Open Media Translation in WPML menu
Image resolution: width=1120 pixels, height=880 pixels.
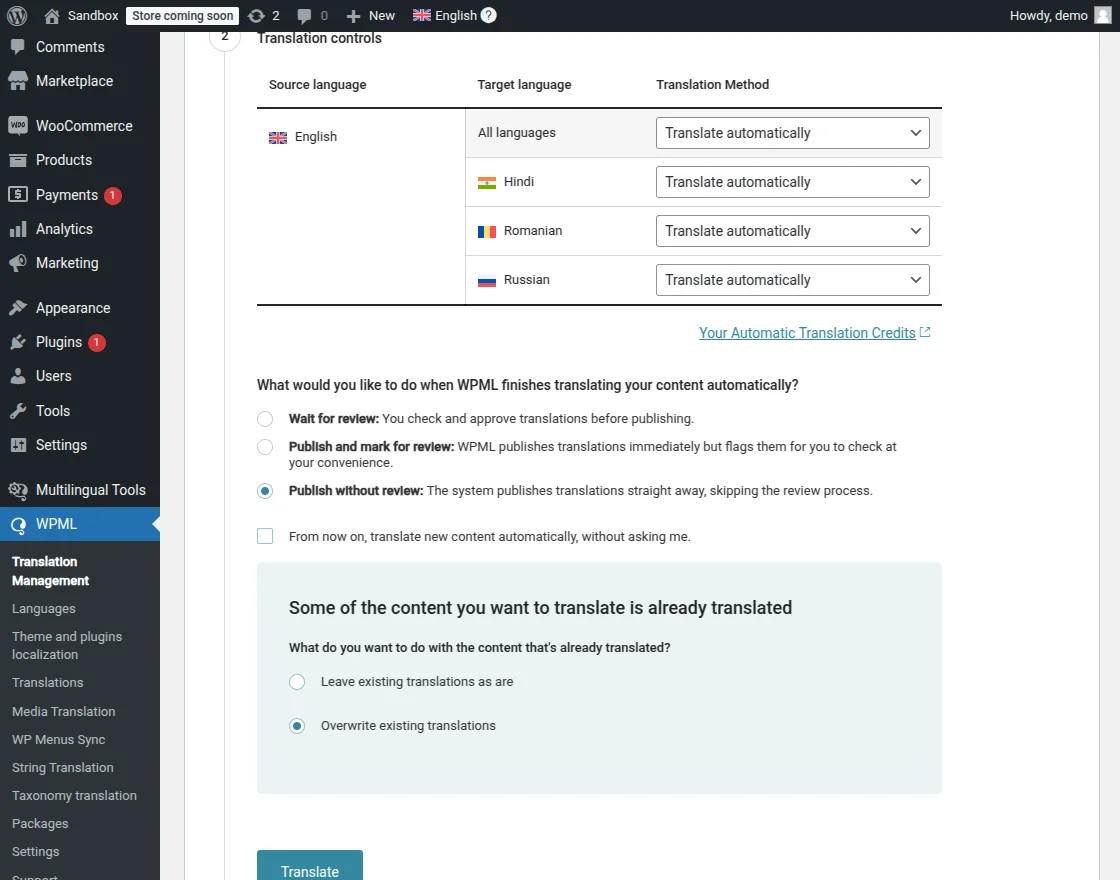click(62, 711)
